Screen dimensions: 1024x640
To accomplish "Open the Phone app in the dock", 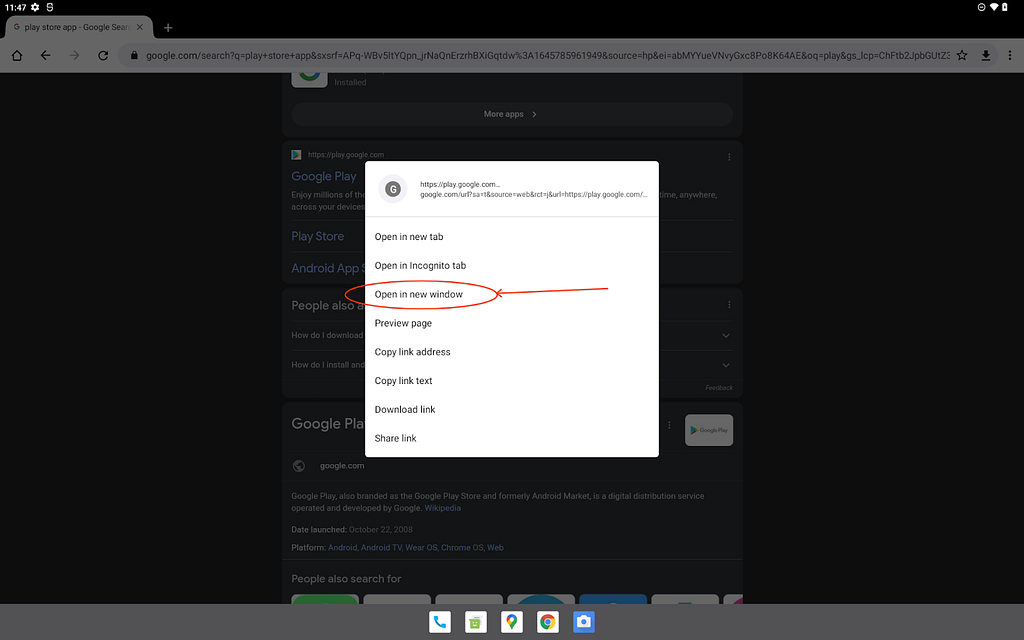I will click(x=440, y=622).
